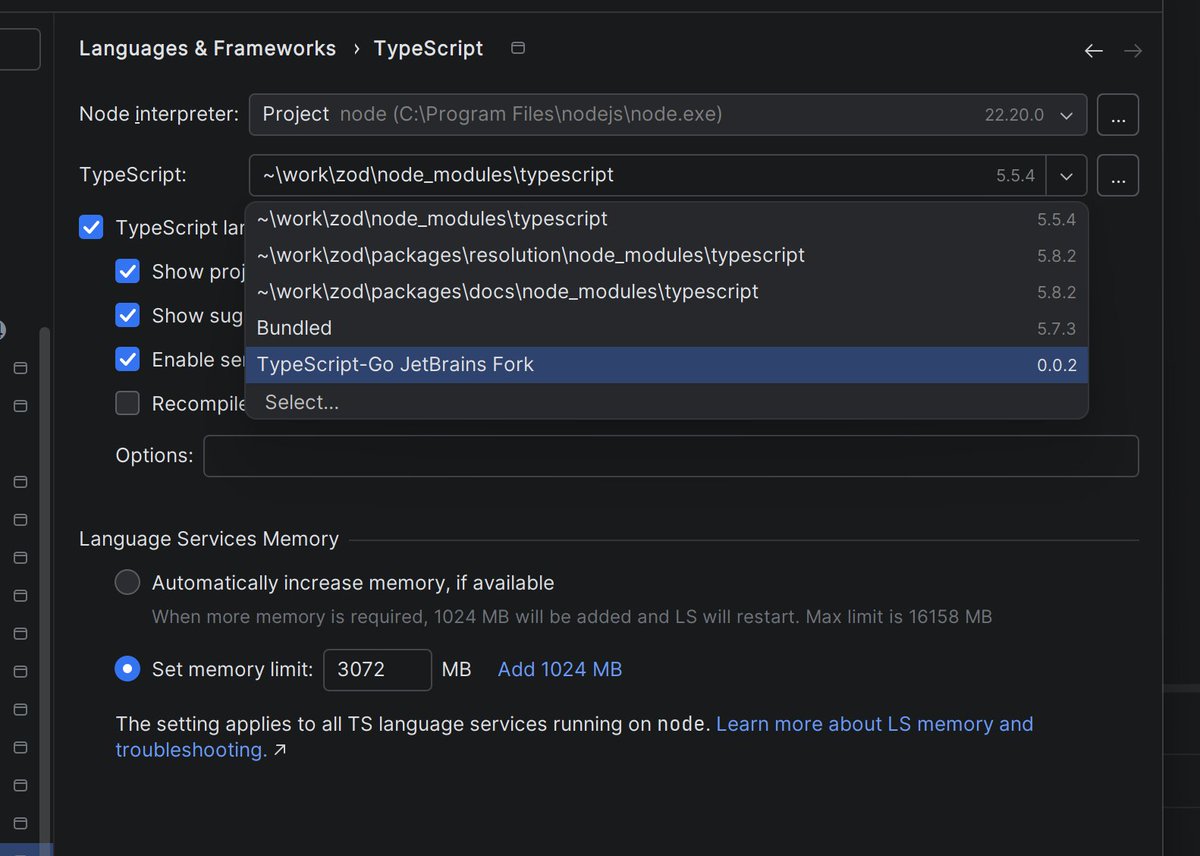
Task: Click the Options input field
Action: pos(671,456)
